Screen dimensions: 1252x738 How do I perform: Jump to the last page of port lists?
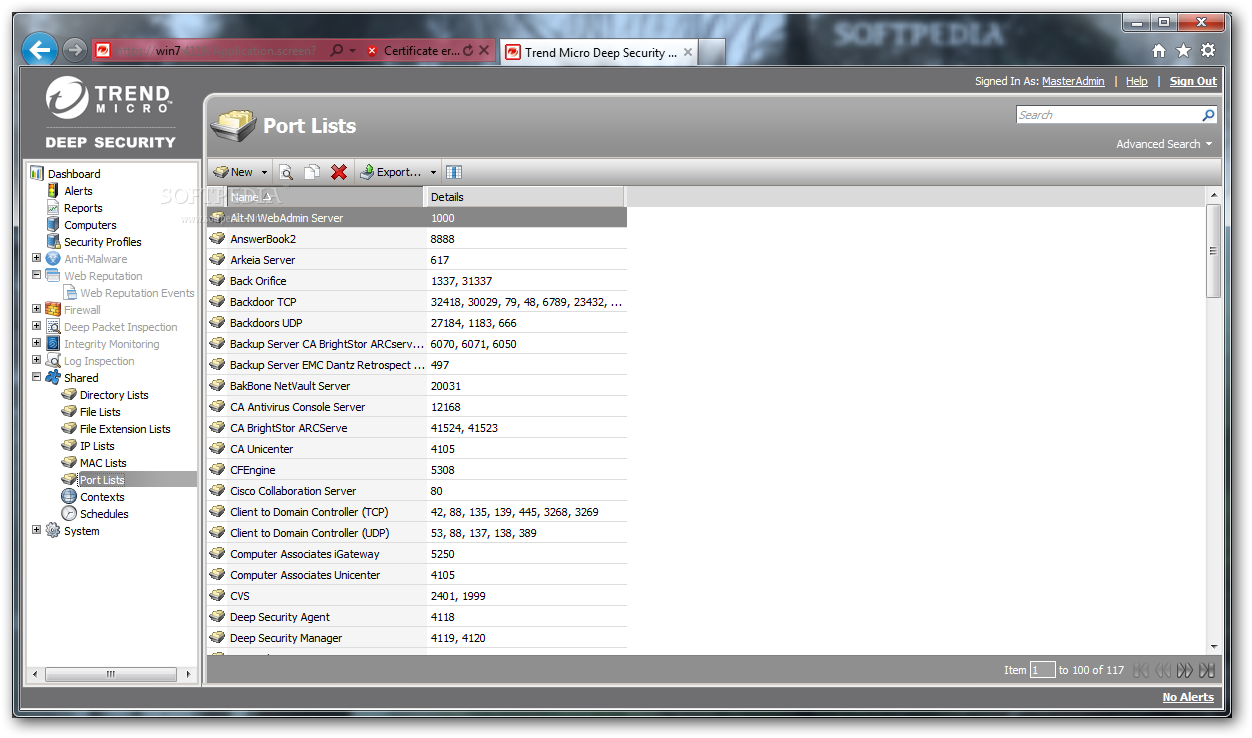point(1207,670)
